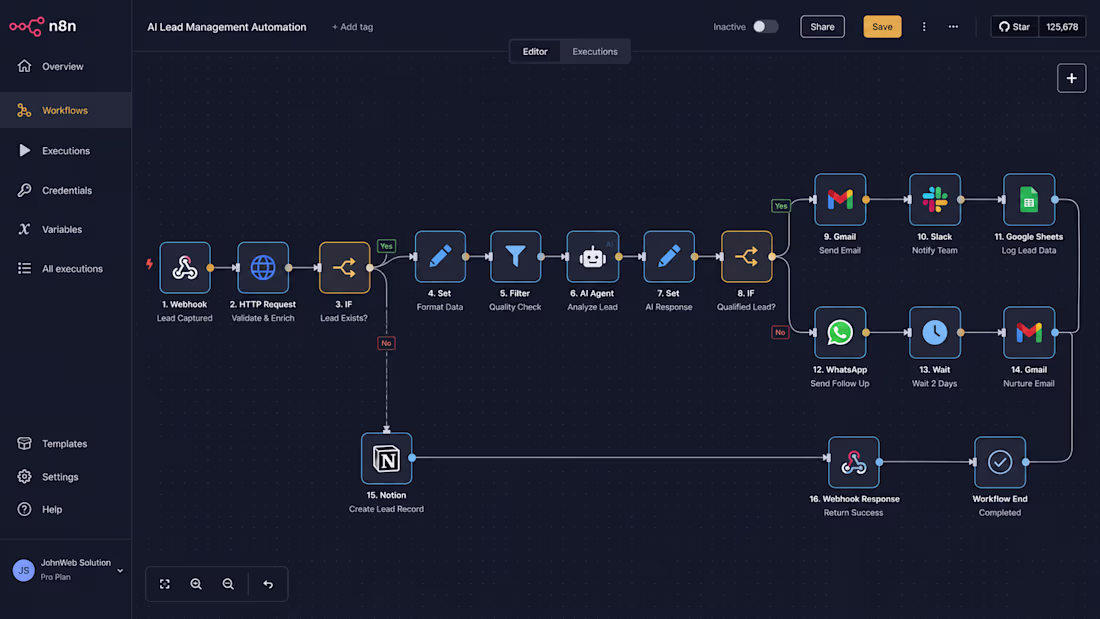Select the Slack Notify Team node
The width and height of the screenshot is (1100, 619).
[934, 199]
